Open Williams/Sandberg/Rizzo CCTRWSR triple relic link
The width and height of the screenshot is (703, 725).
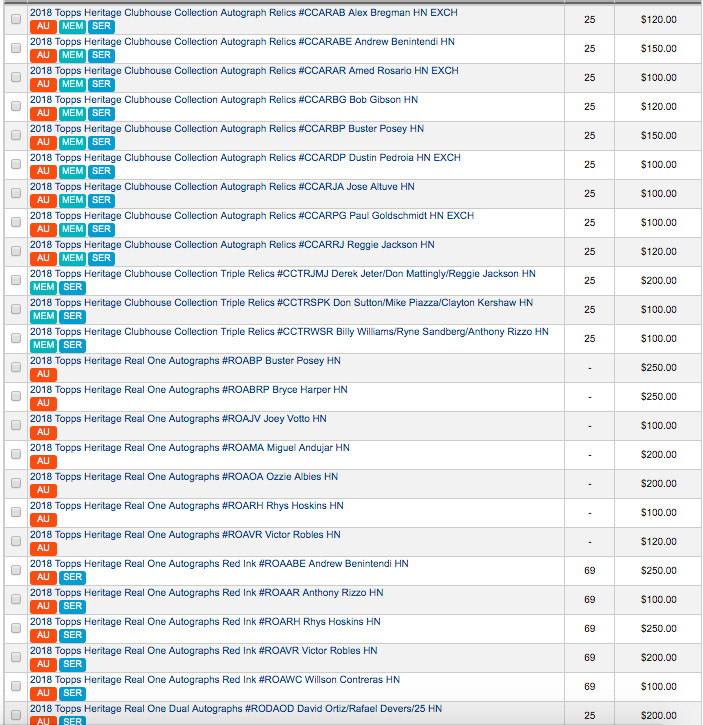point(289,332)
